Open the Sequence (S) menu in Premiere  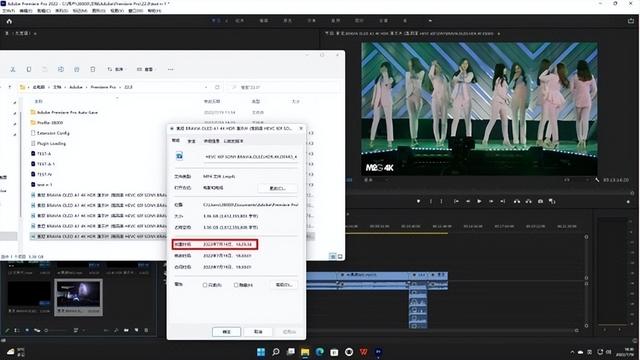pos(62,11)
